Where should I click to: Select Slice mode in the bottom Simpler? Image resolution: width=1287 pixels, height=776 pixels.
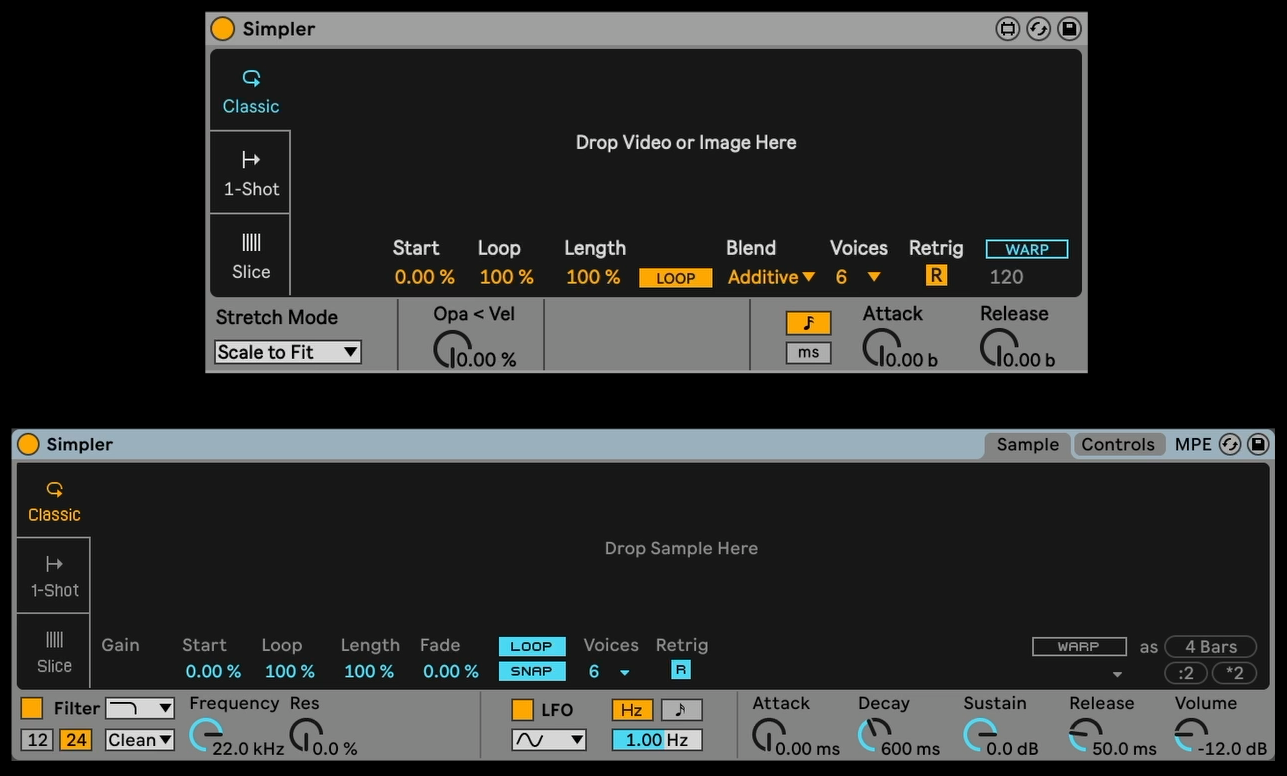point(54,651)
